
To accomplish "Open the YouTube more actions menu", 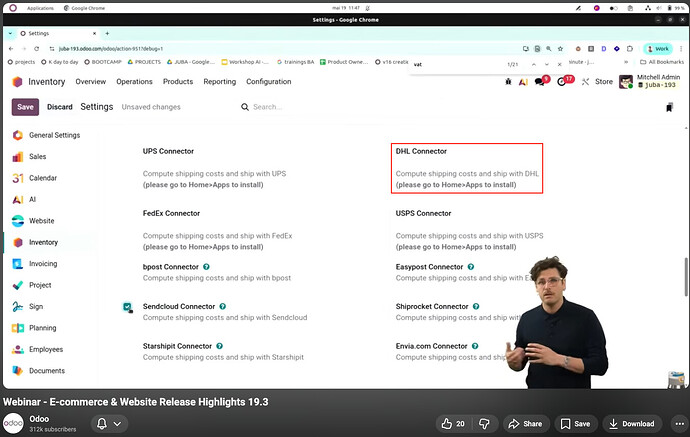I will point(679,424).
